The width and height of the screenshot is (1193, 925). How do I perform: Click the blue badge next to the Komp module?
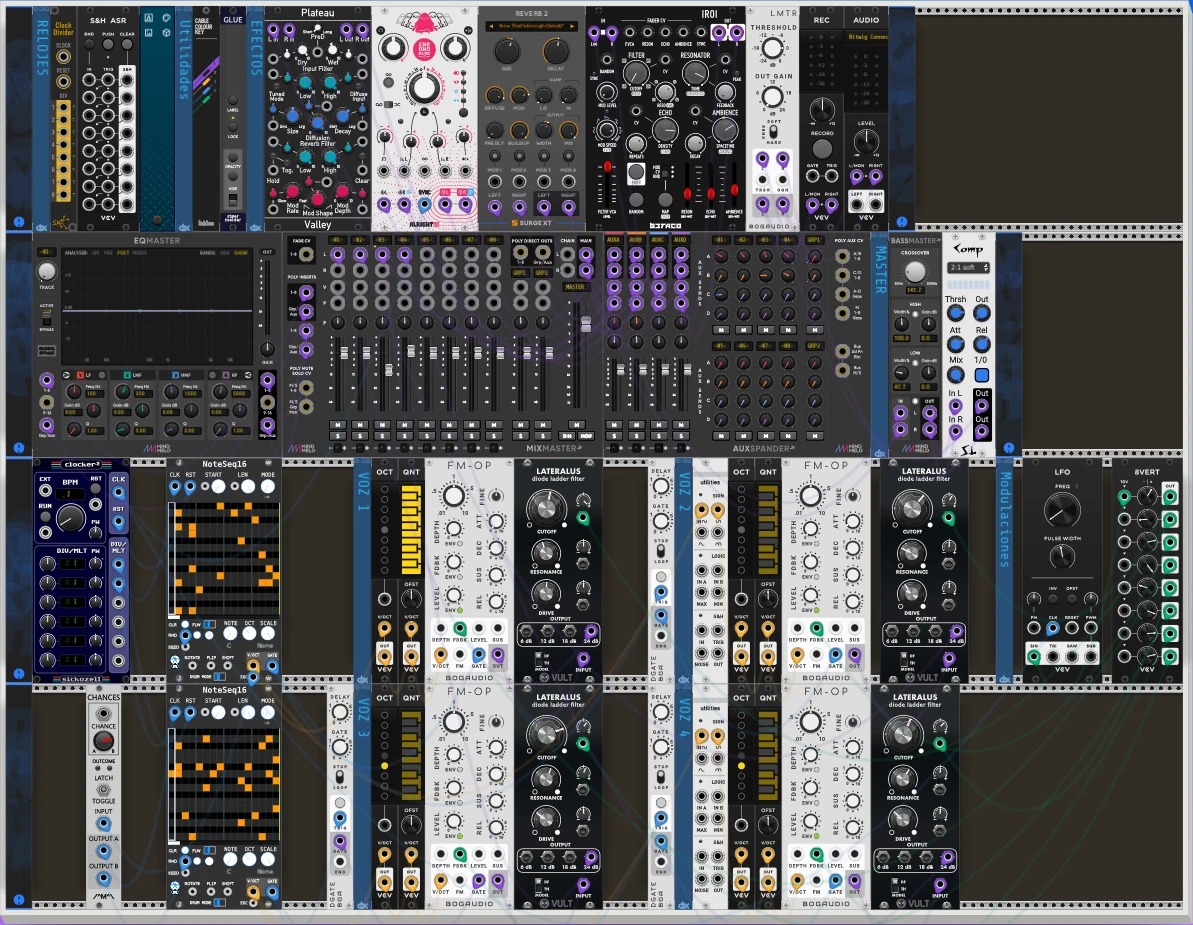click(x=1009, y=447)
